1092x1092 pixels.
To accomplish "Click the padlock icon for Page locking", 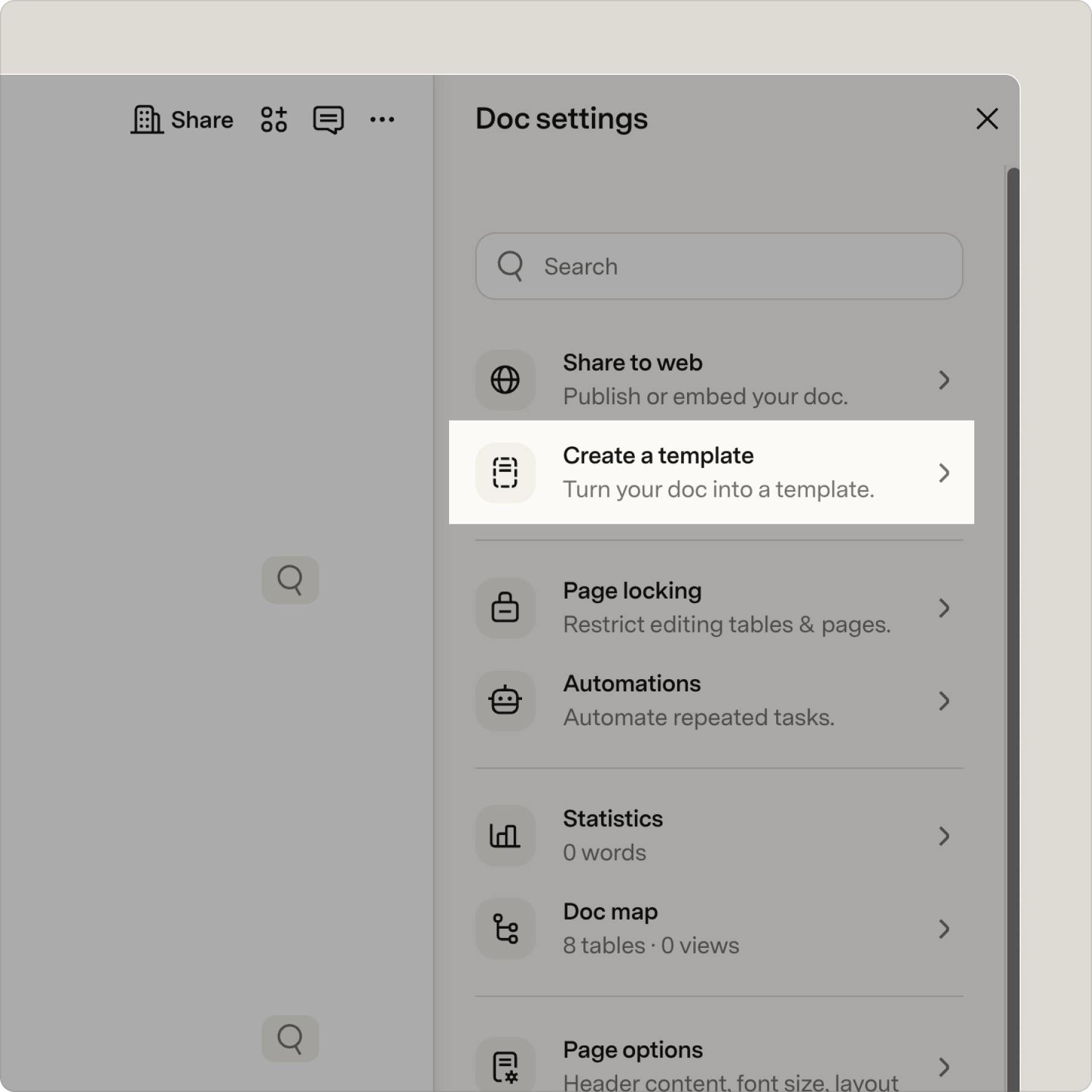I will (x=506, y=608).
